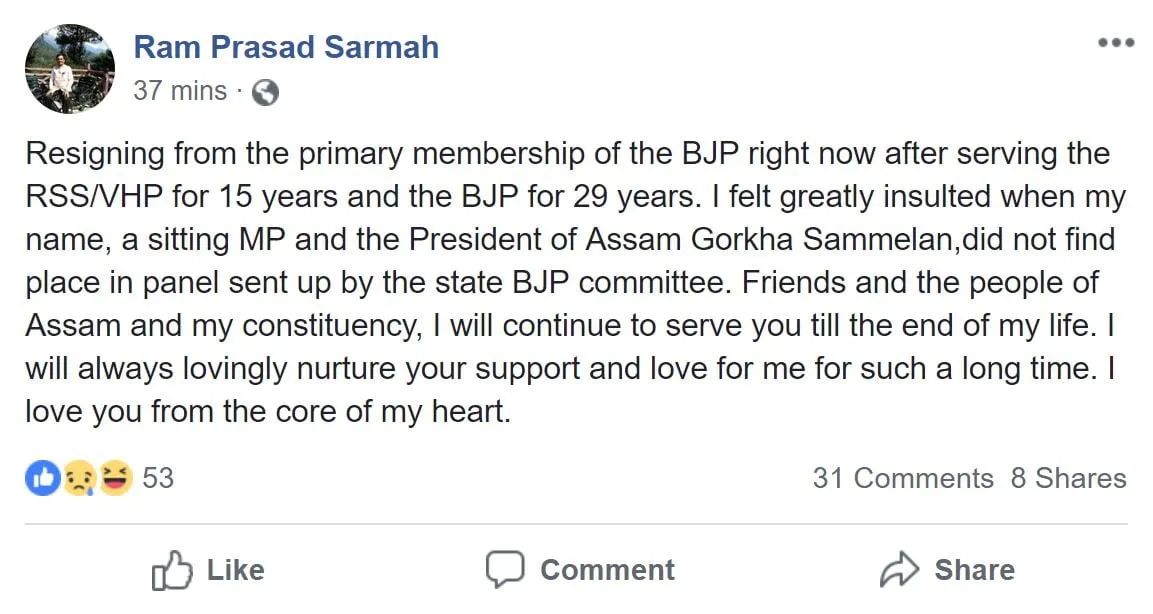
Task: Click the sad crying reaction emoji
Action: pos(79,478)
